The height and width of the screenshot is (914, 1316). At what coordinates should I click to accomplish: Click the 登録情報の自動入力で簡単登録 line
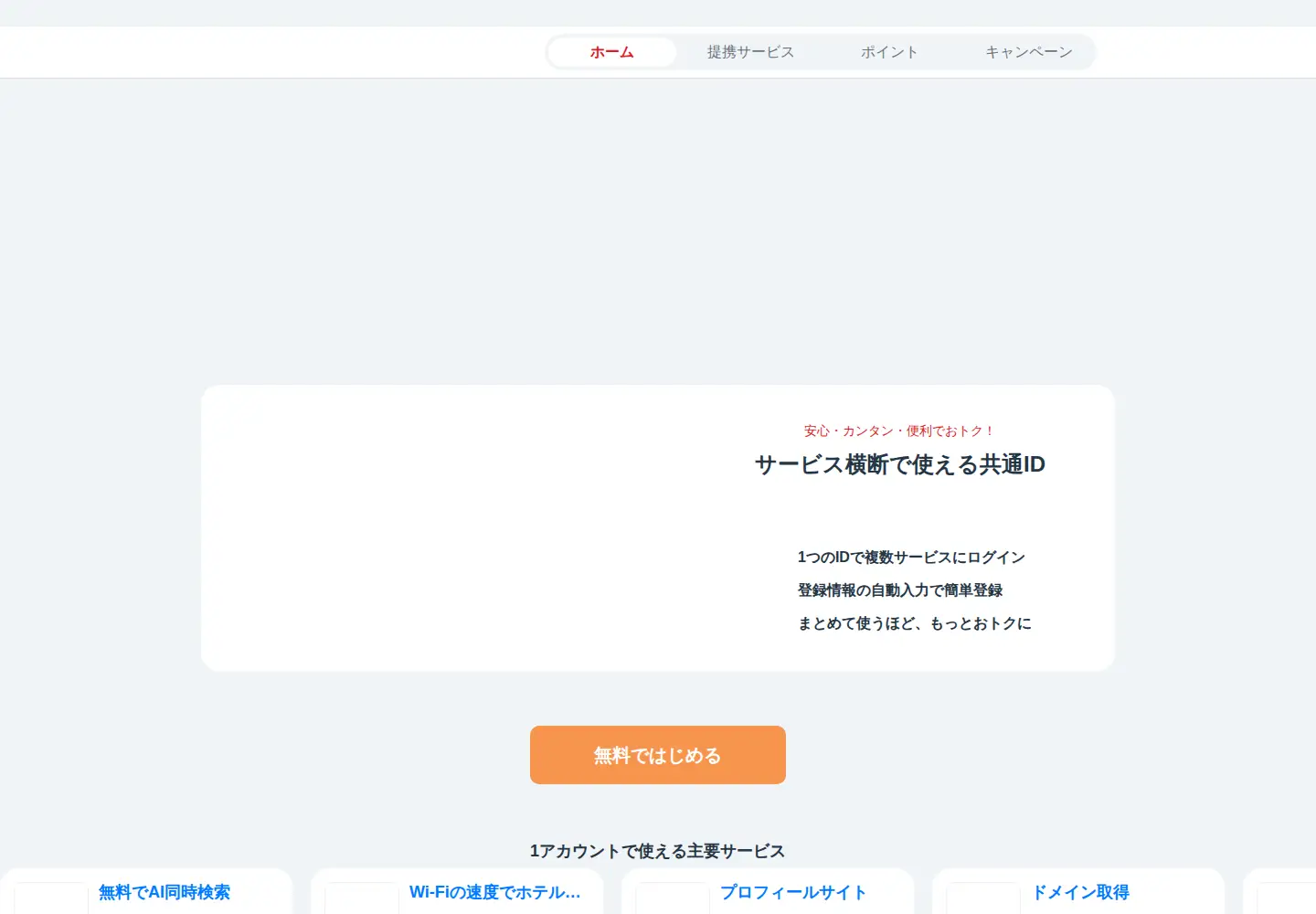click(x=900, y=590)
